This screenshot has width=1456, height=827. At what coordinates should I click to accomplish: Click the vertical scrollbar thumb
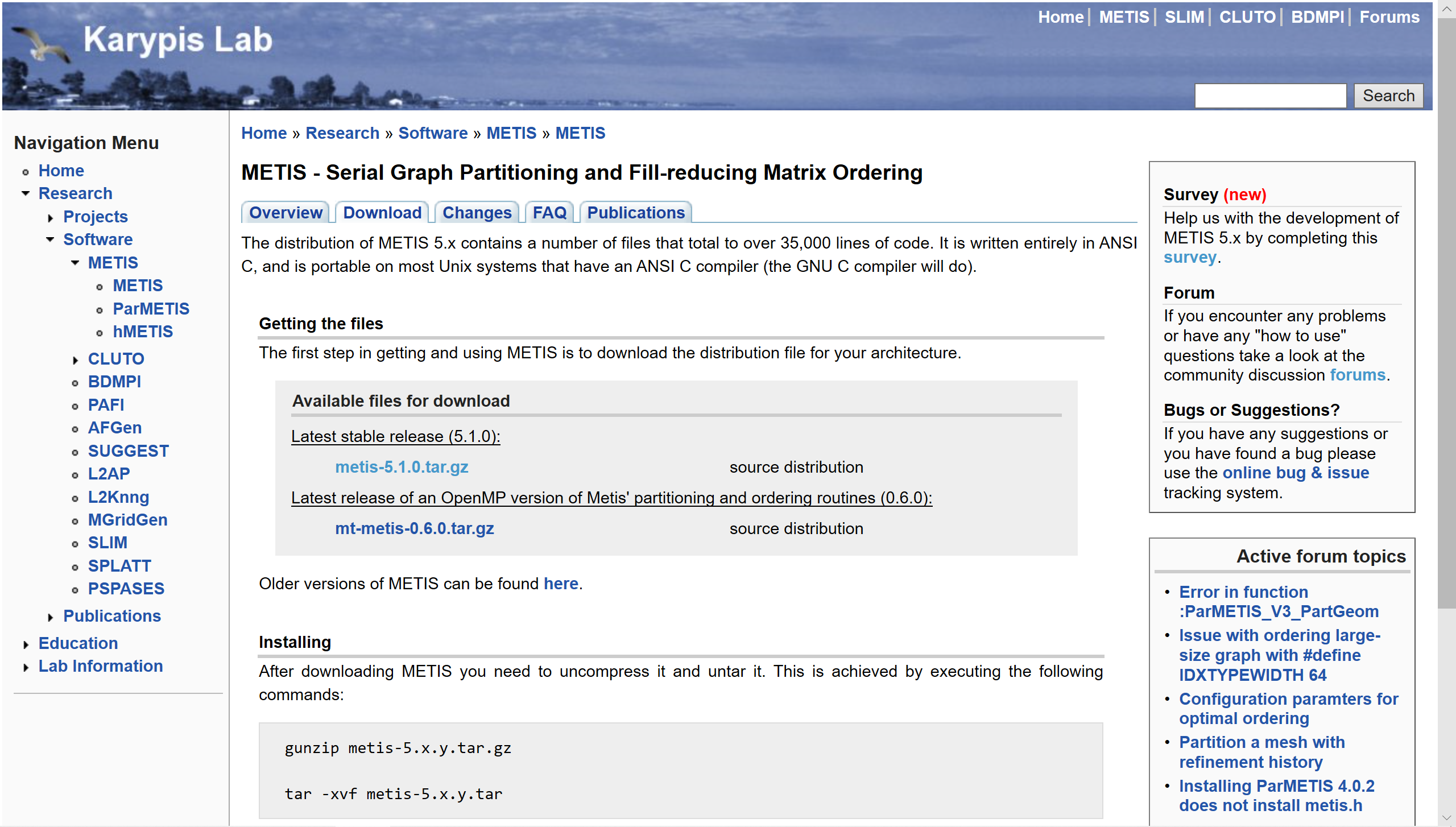click(1447, 313)
